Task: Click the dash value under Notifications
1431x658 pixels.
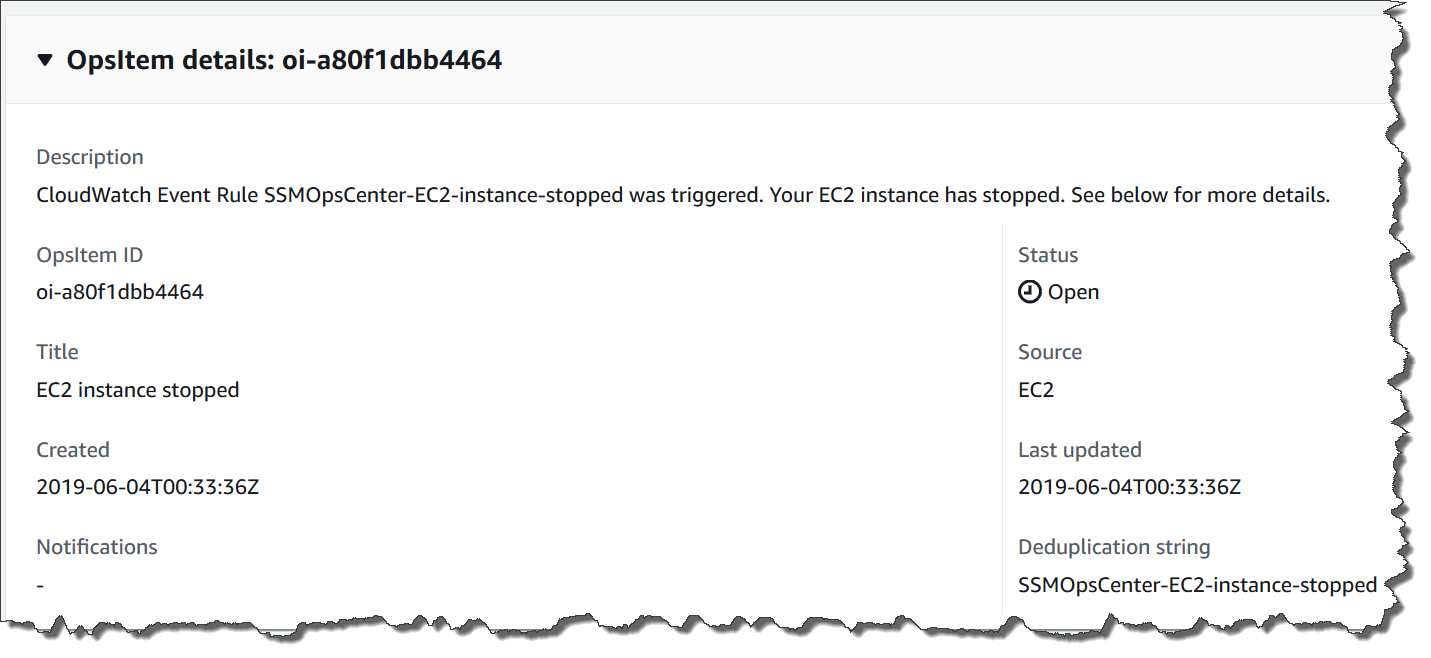Action: pos(40,584)
